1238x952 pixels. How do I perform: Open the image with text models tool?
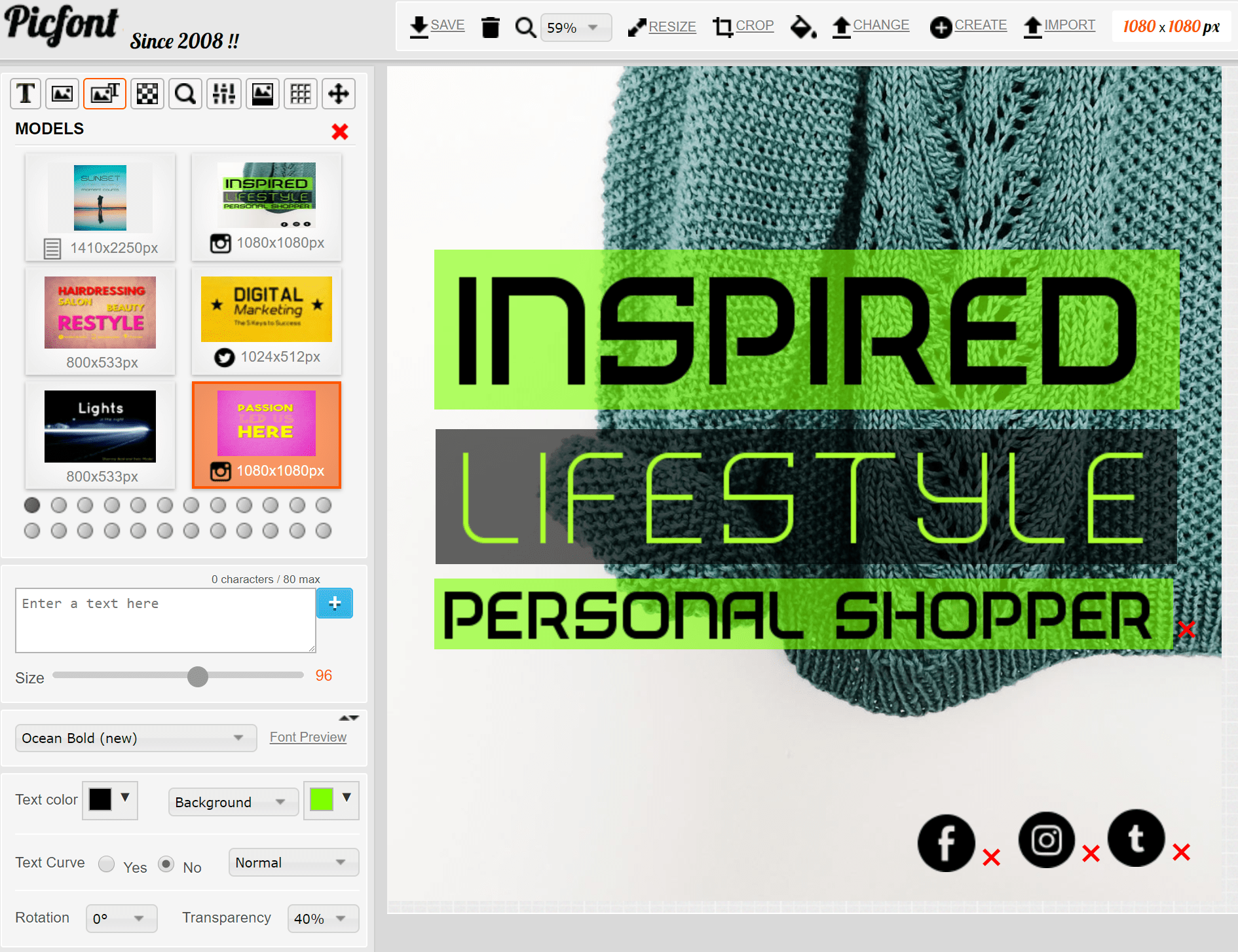[105, 94]
